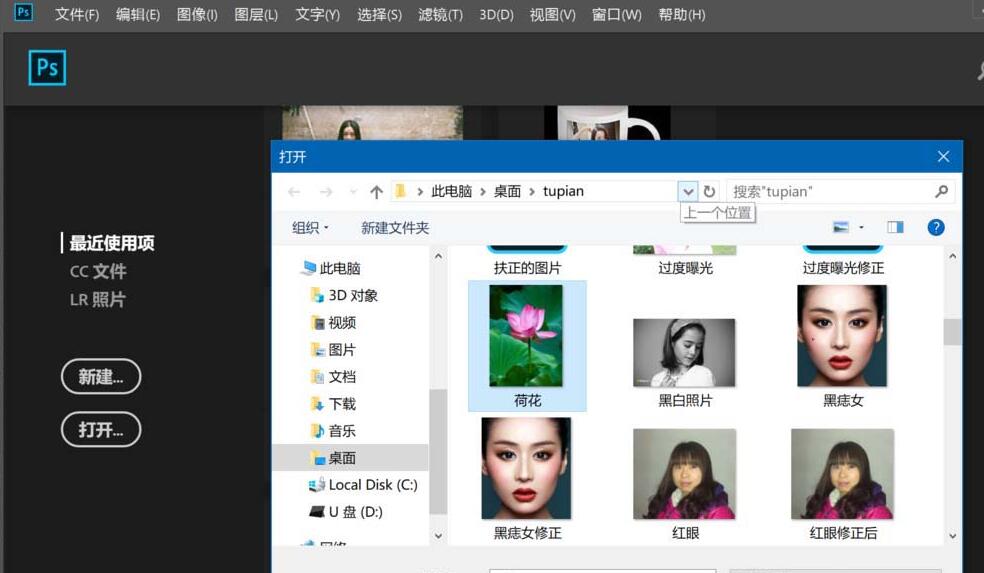Open the 编辑(E) menu
984x573 pixels.
click(137, 14)
